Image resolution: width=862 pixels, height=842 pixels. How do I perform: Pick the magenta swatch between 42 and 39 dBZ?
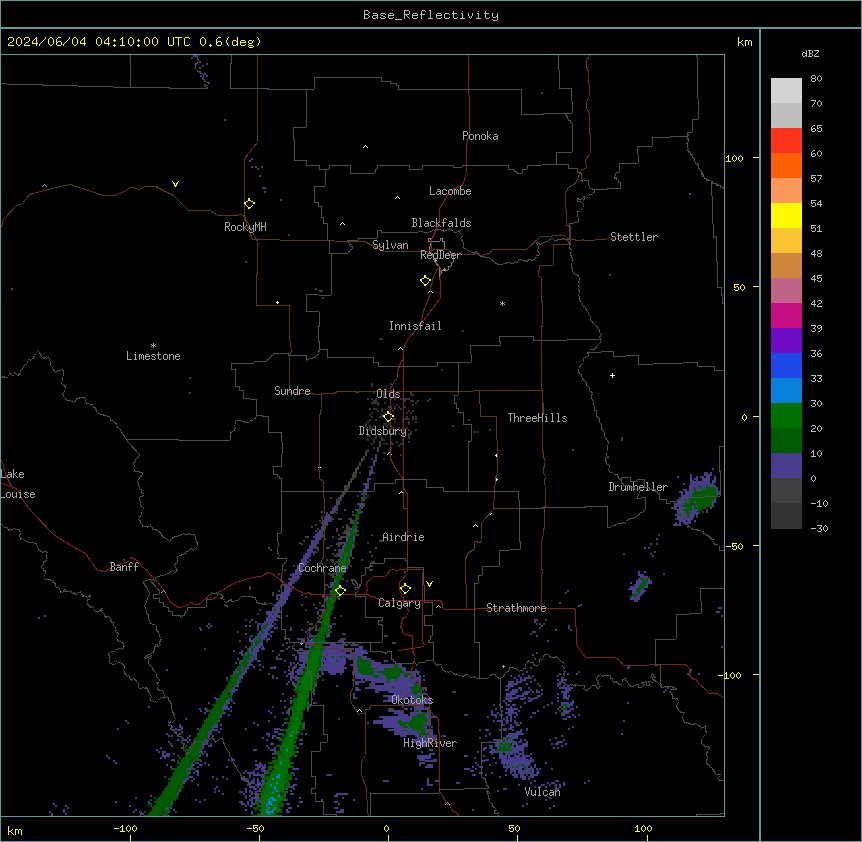point(786,316)
